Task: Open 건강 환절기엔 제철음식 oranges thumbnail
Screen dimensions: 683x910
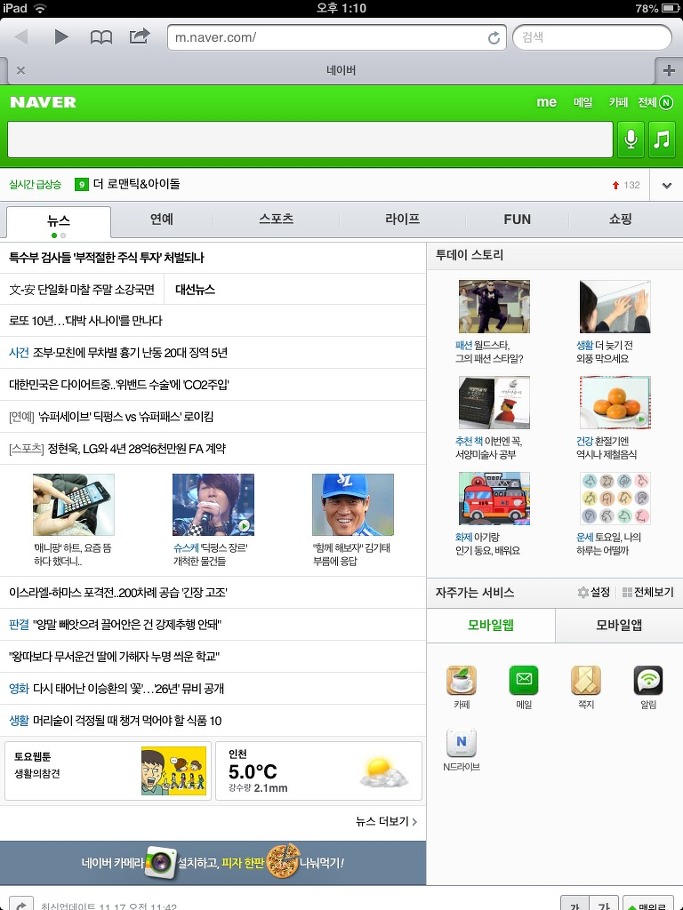Action: [615, 402]
